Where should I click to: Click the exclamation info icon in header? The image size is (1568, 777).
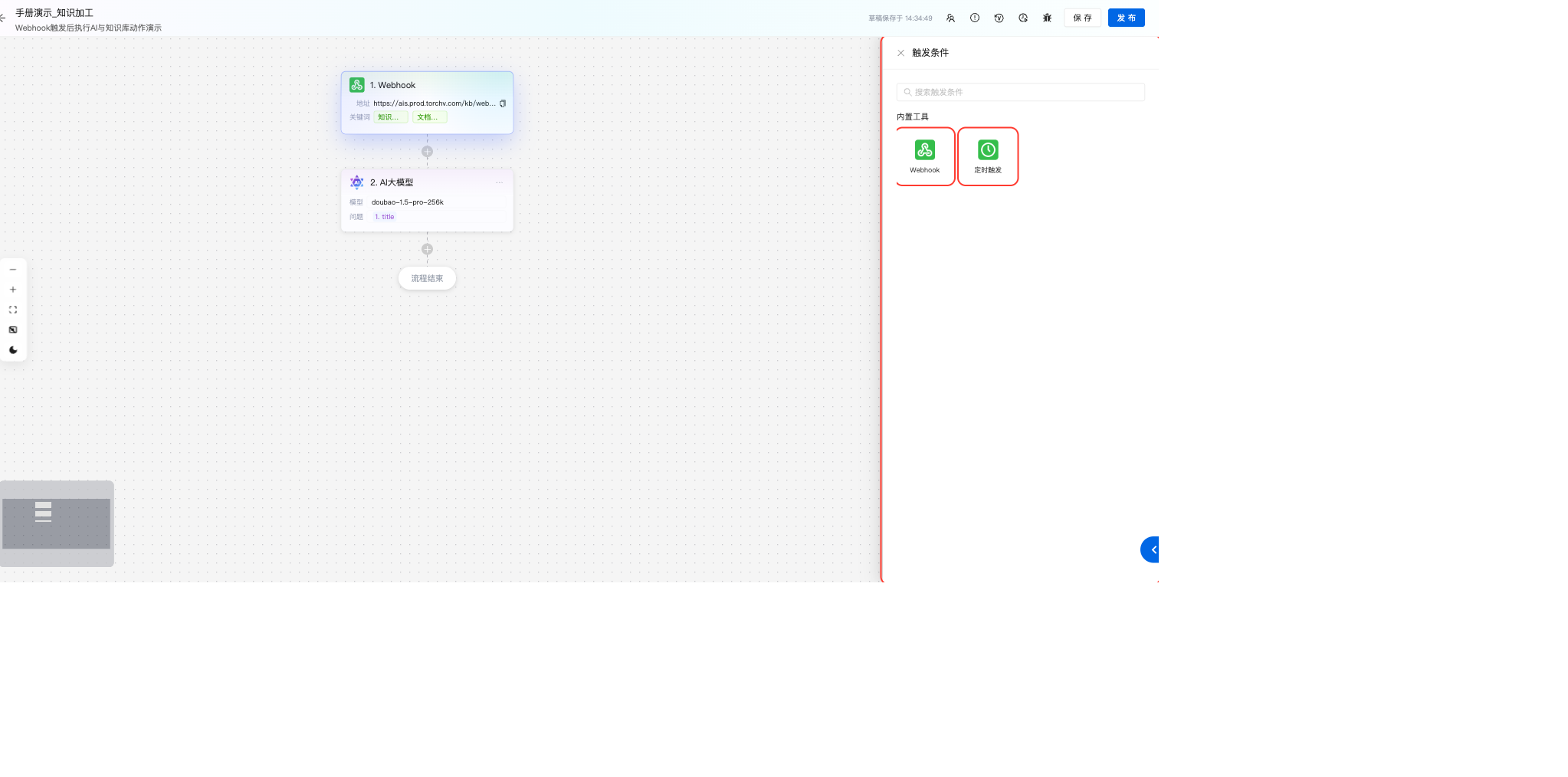[974, 18]
